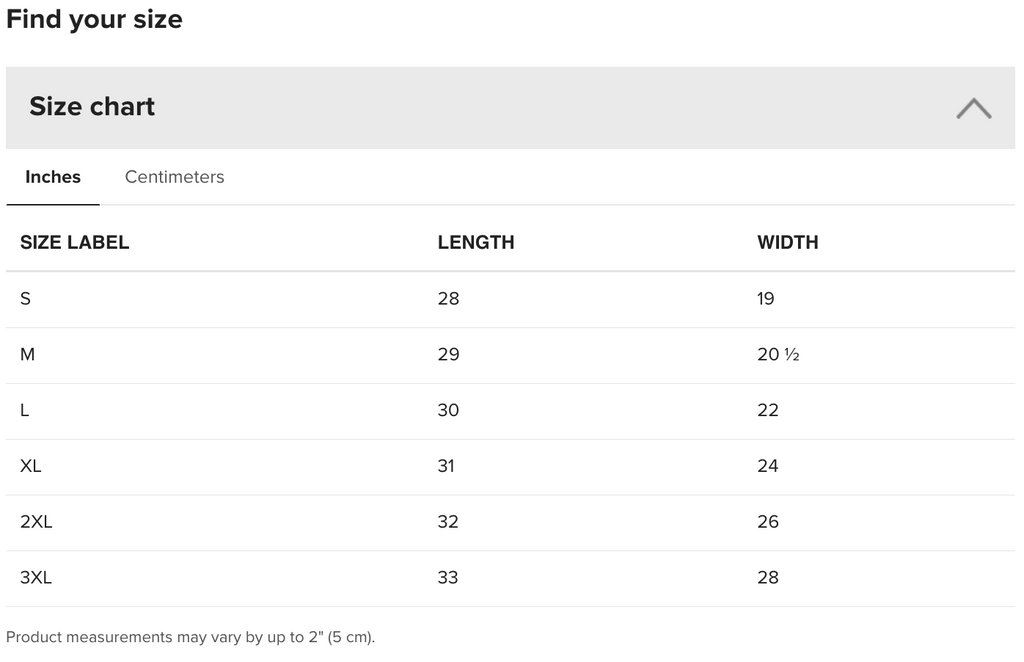Select the S size row label
The width and height of the screenshot is (1024, 662).
25,298
